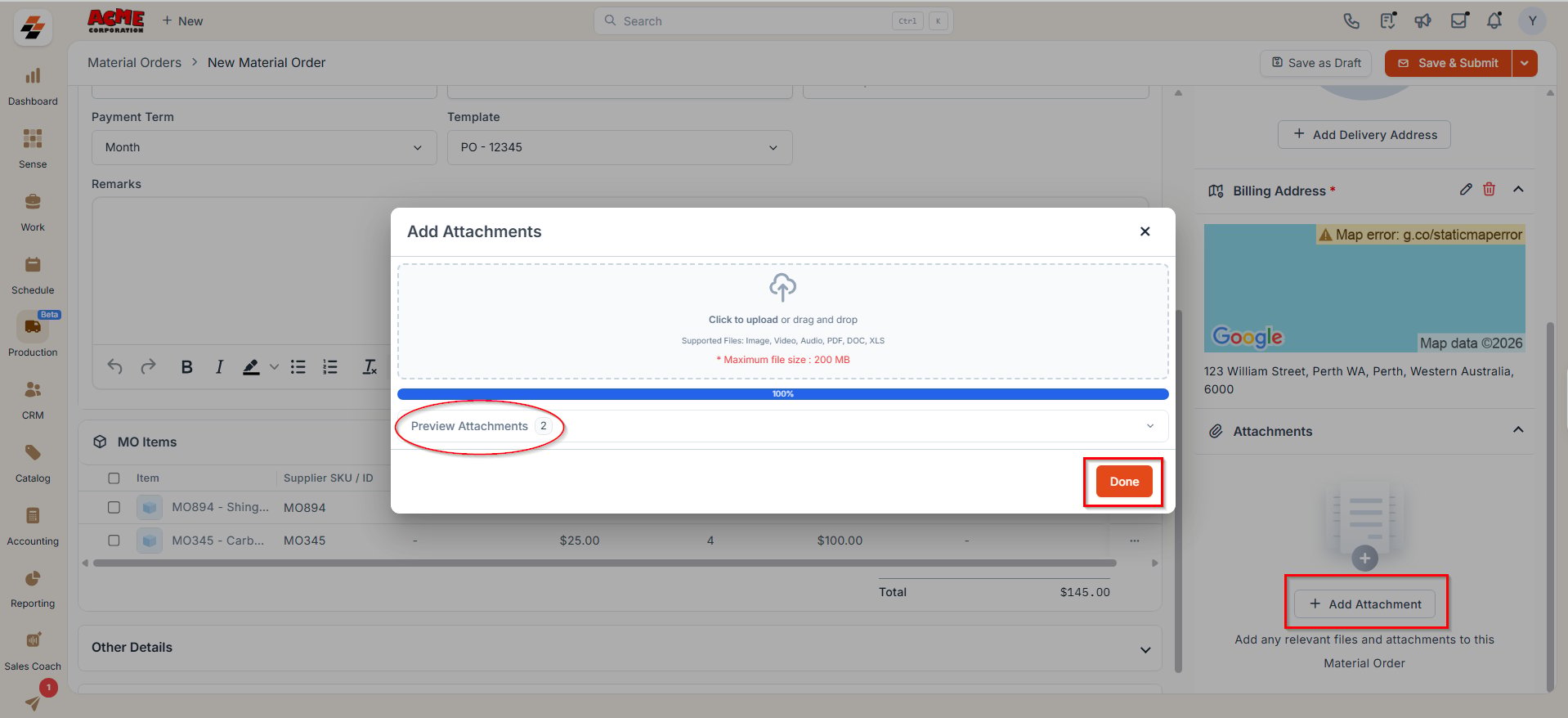Click the + New button in header

(182, 20)
